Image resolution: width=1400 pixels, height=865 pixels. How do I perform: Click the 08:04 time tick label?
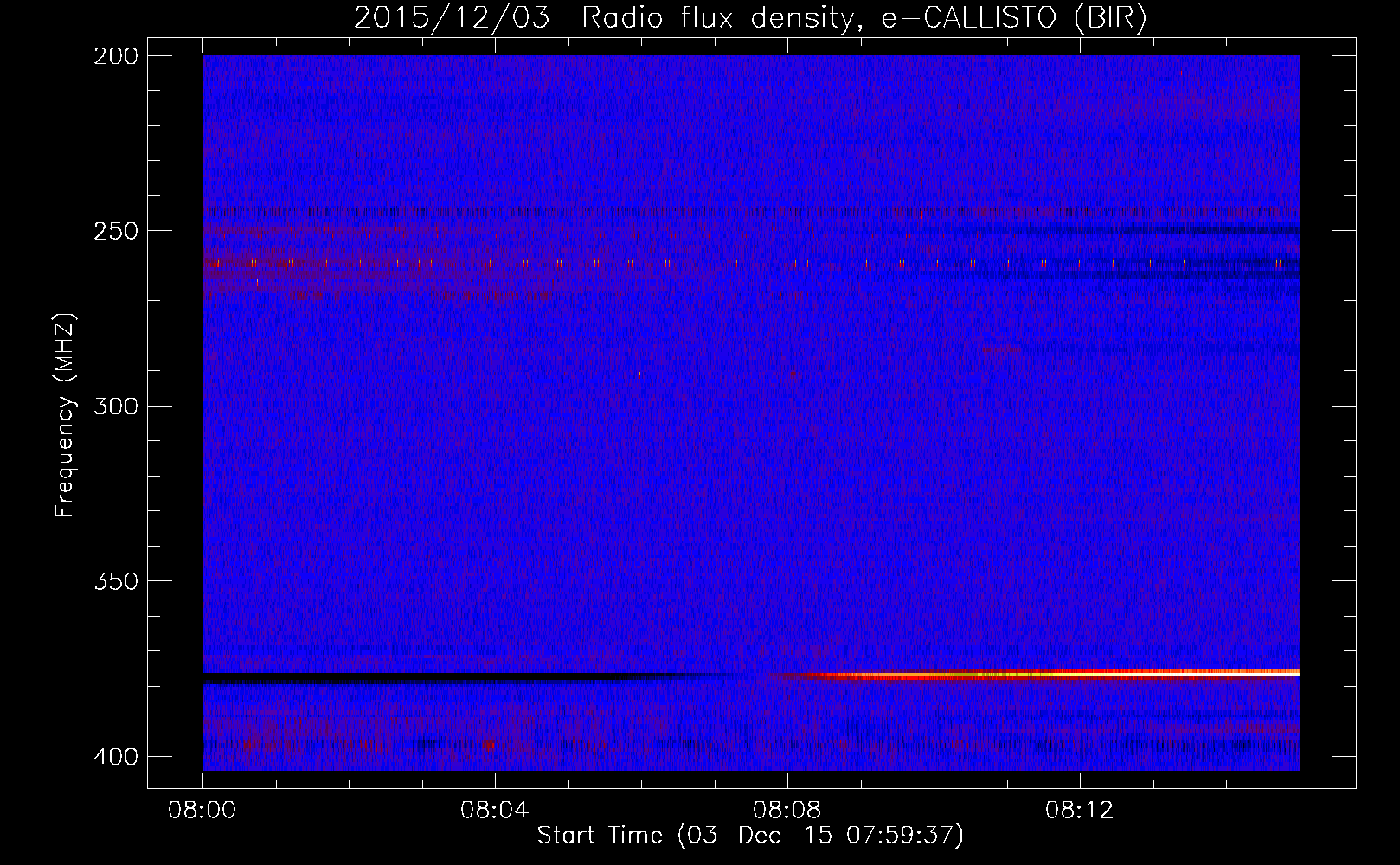click(495, 811)
